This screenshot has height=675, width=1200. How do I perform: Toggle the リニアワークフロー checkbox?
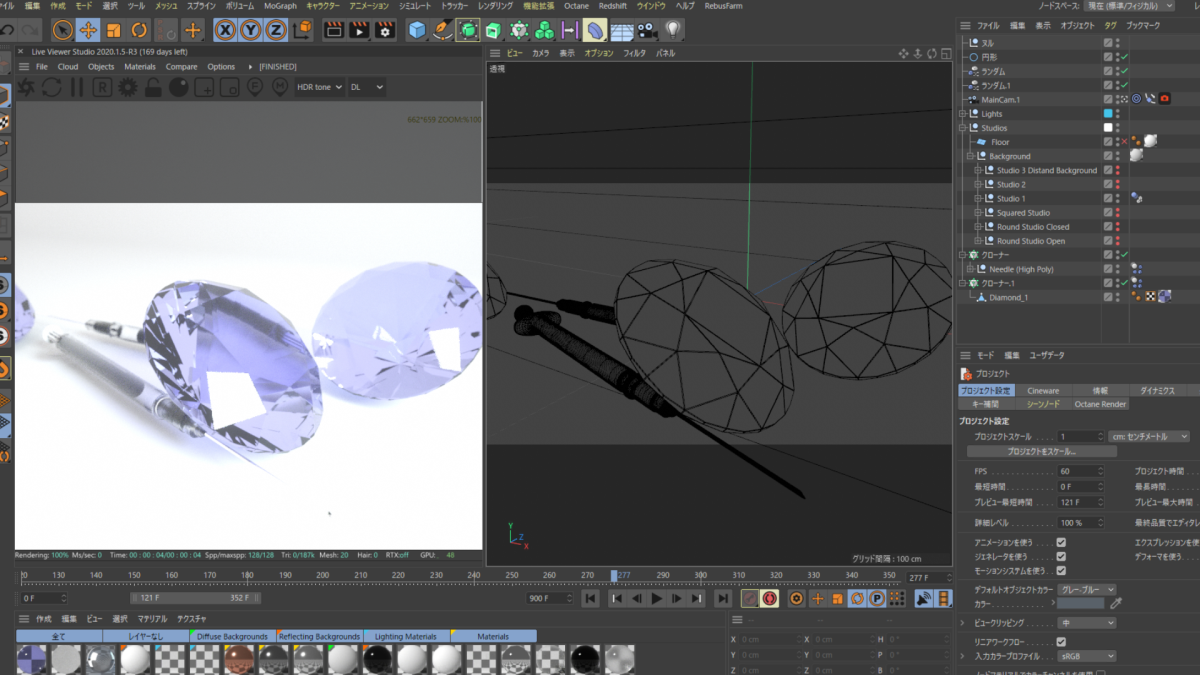click(x=1061, y=642)
